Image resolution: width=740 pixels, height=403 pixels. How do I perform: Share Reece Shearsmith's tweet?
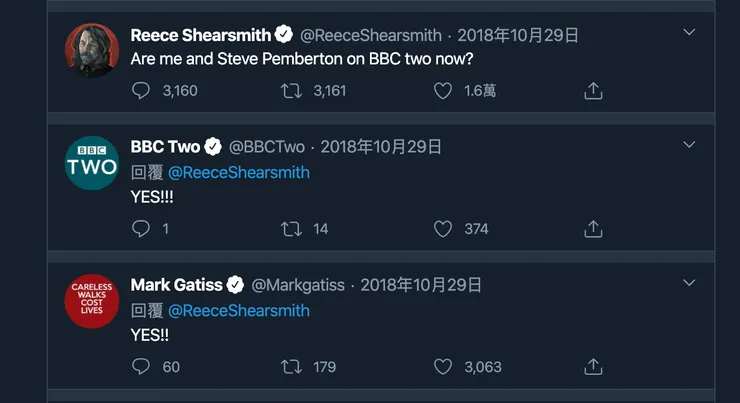(x=593, y=91)
